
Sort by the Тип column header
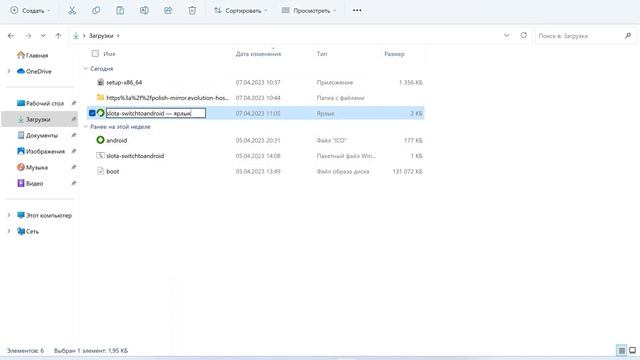[322, 54]
